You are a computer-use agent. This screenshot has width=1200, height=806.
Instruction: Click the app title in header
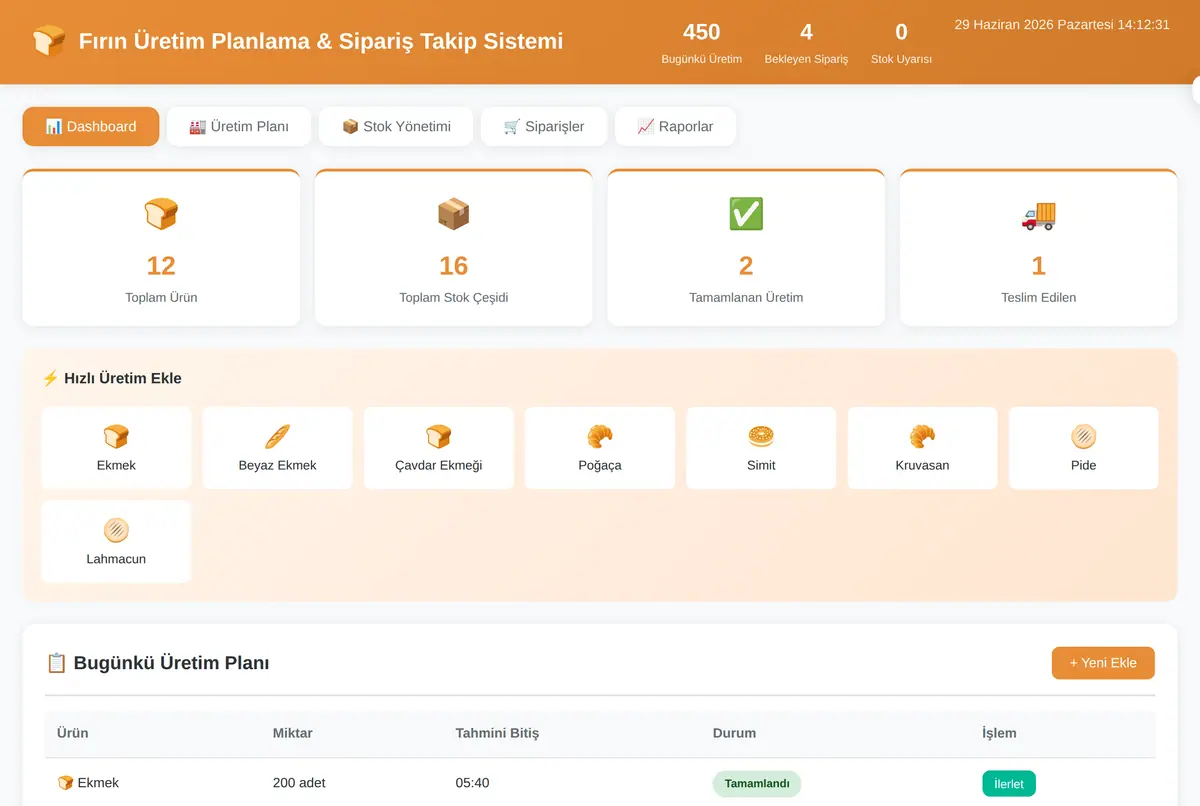321,41
